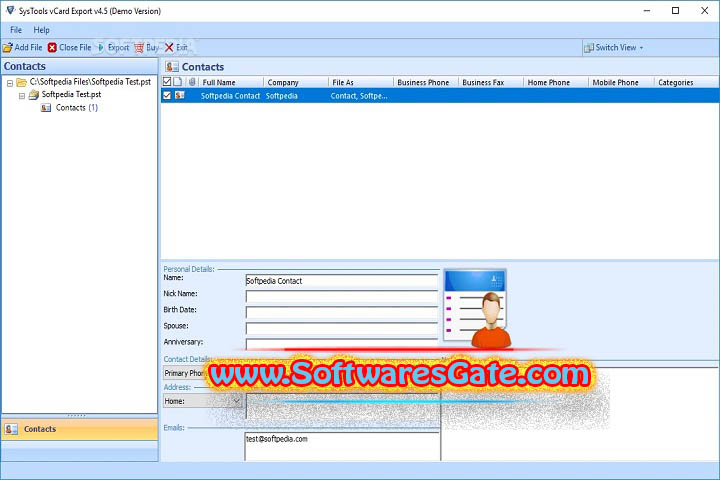Click the attachment paperclip column icon

192,82
